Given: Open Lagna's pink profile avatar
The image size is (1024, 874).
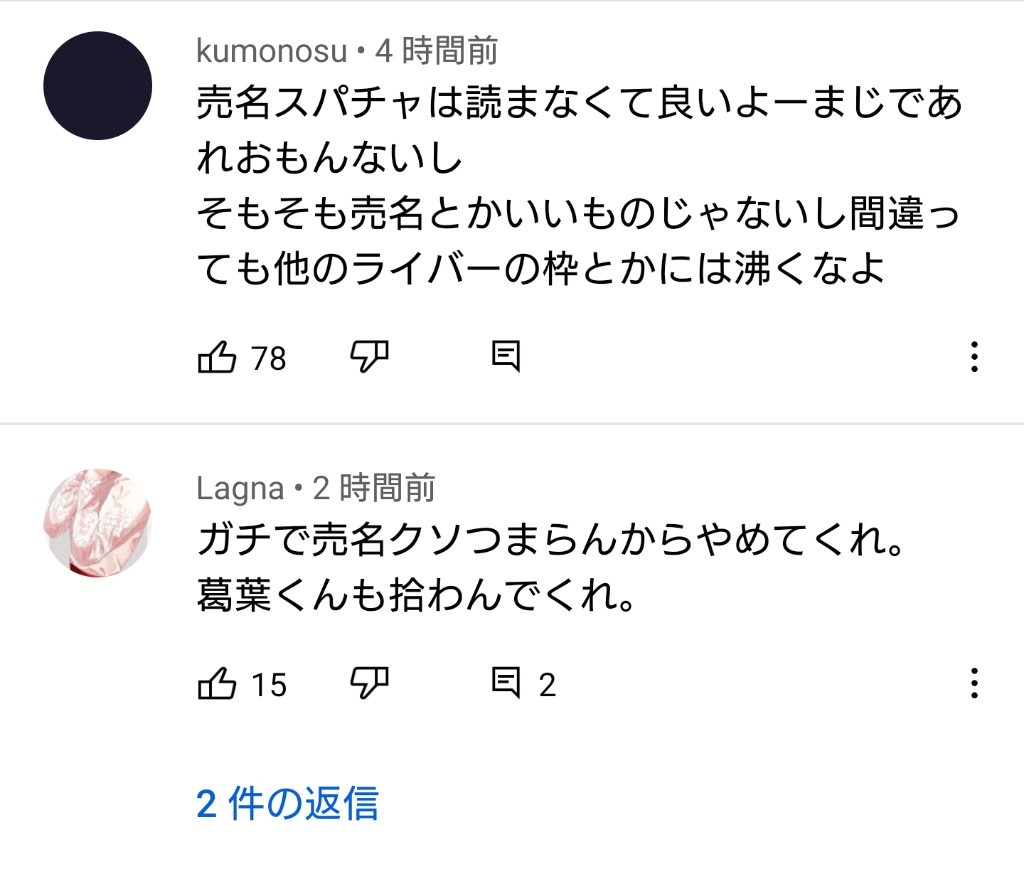Looking at the screenshot, I should pyautogui.click(x=97, y=520).
